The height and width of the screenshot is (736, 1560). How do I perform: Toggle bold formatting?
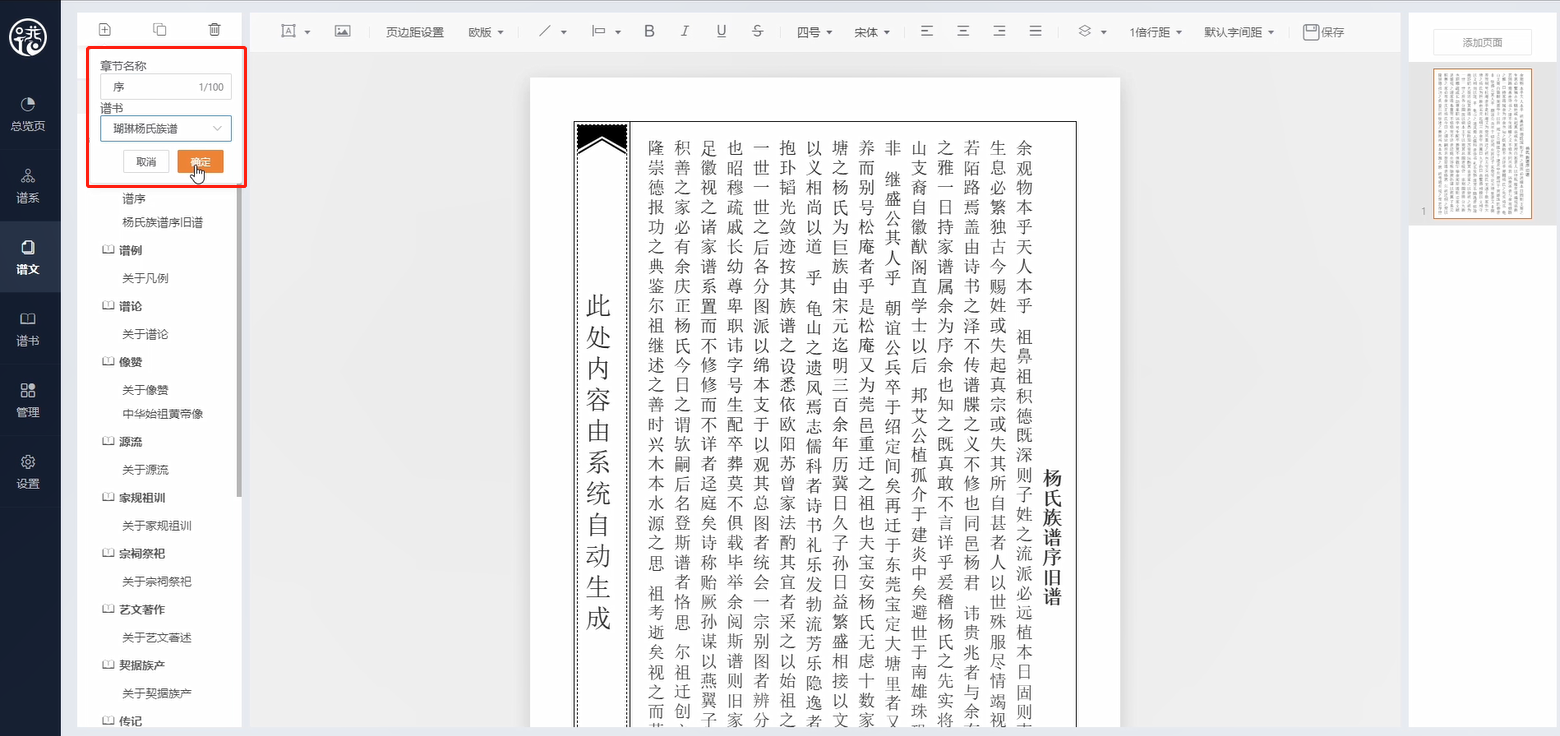(x=649, y=32)
